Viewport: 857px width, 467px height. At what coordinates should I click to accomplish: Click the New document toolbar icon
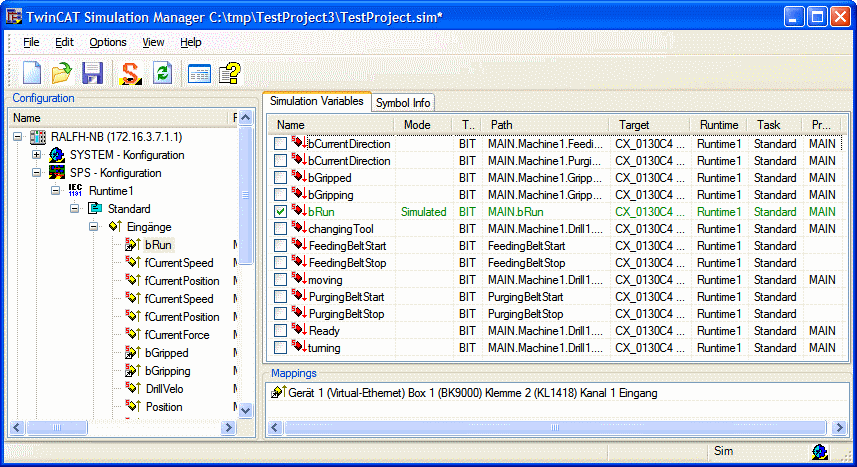32,73
